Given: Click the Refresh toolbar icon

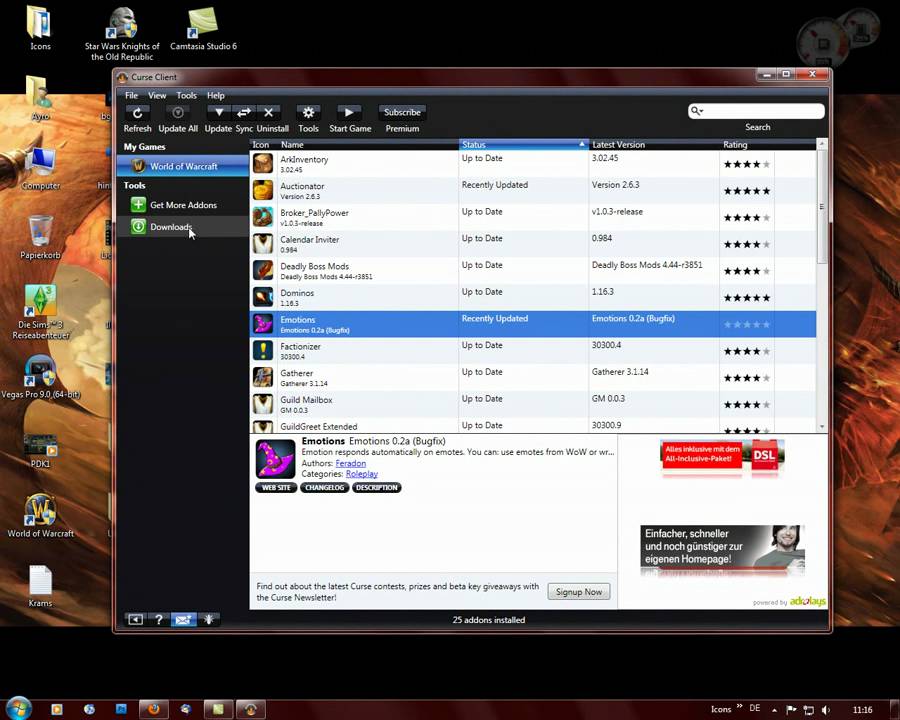Looking at the screenshot, I should tap(137, 113).
